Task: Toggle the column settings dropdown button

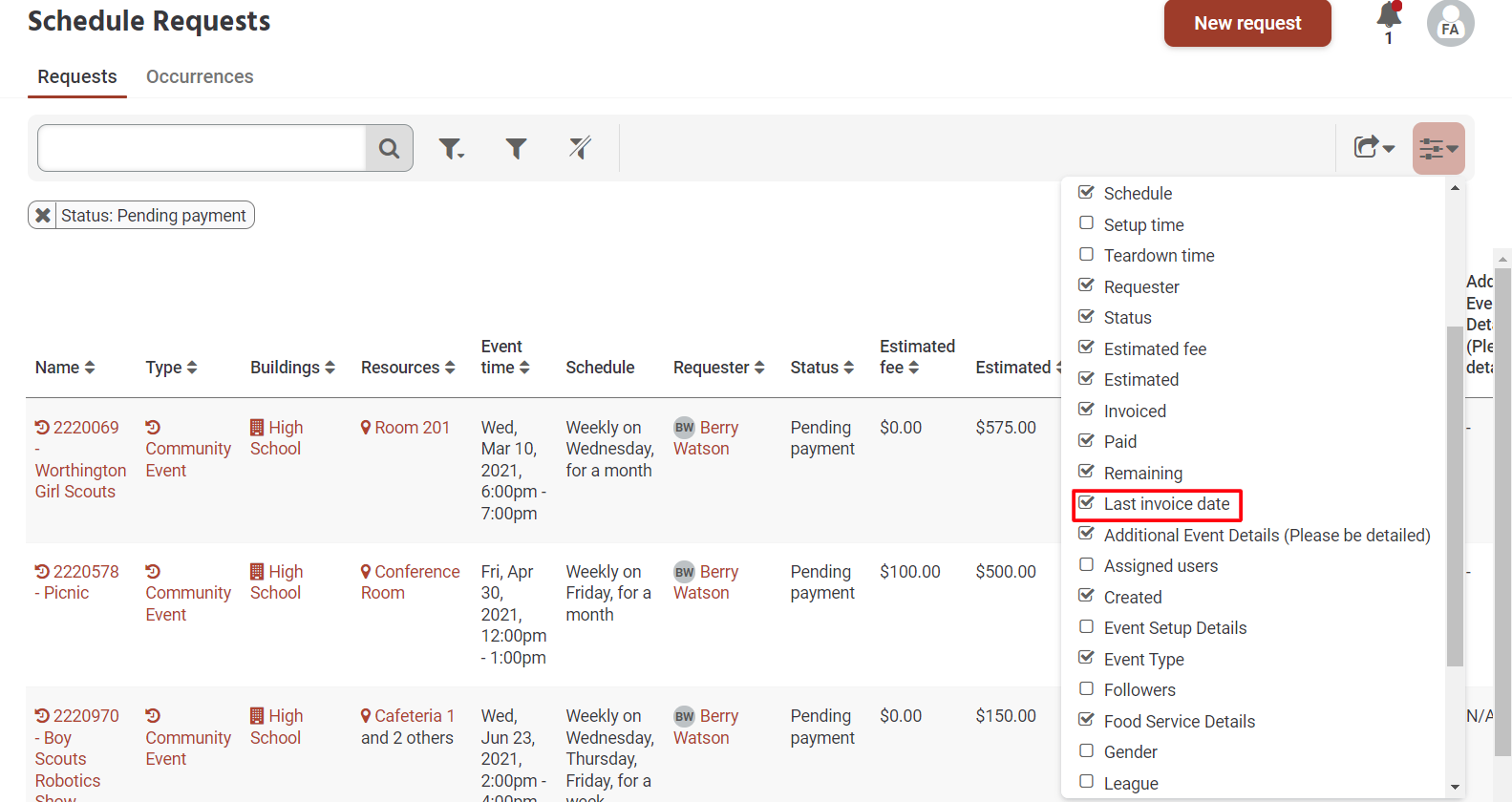Action: point(1437,148)
